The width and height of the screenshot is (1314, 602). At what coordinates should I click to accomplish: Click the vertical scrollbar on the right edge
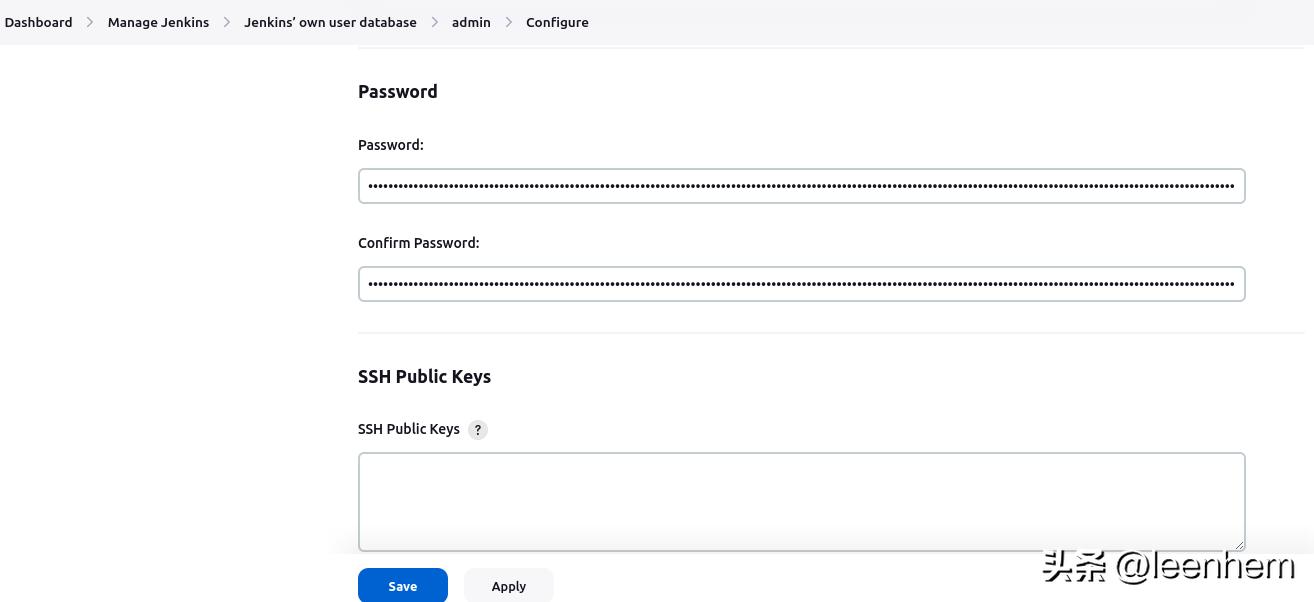click(1308, 300)
